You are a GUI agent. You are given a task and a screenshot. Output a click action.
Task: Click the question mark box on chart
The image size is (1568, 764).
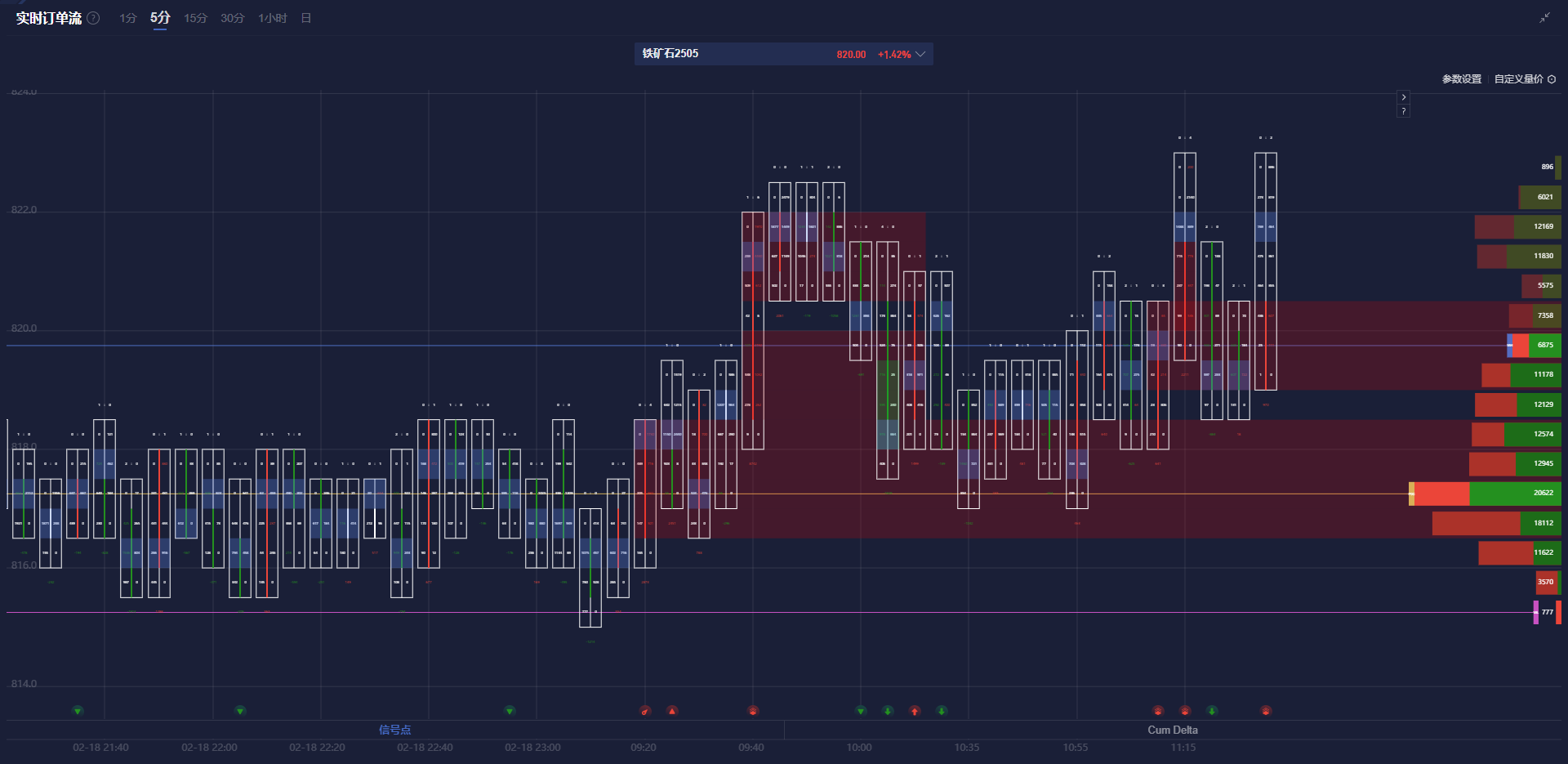[x=1403, y=111]
